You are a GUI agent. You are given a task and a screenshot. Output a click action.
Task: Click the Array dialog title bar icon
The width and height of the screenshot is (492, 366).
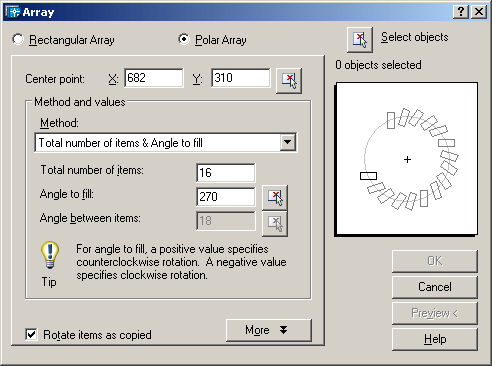tap(13, 12)
